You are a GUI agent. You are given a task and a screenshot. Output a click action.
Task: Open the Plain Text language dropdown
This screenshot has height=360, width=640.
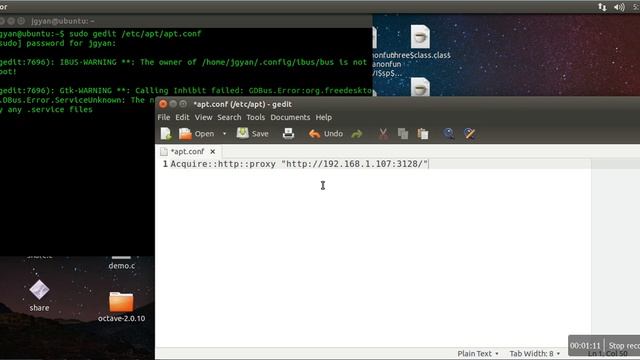click(478, 353)
